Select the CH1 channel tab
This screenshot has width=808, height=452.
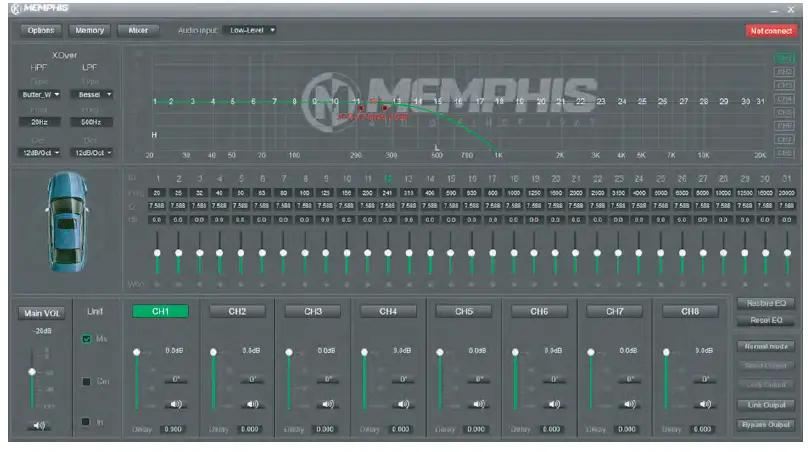point(160,311)
